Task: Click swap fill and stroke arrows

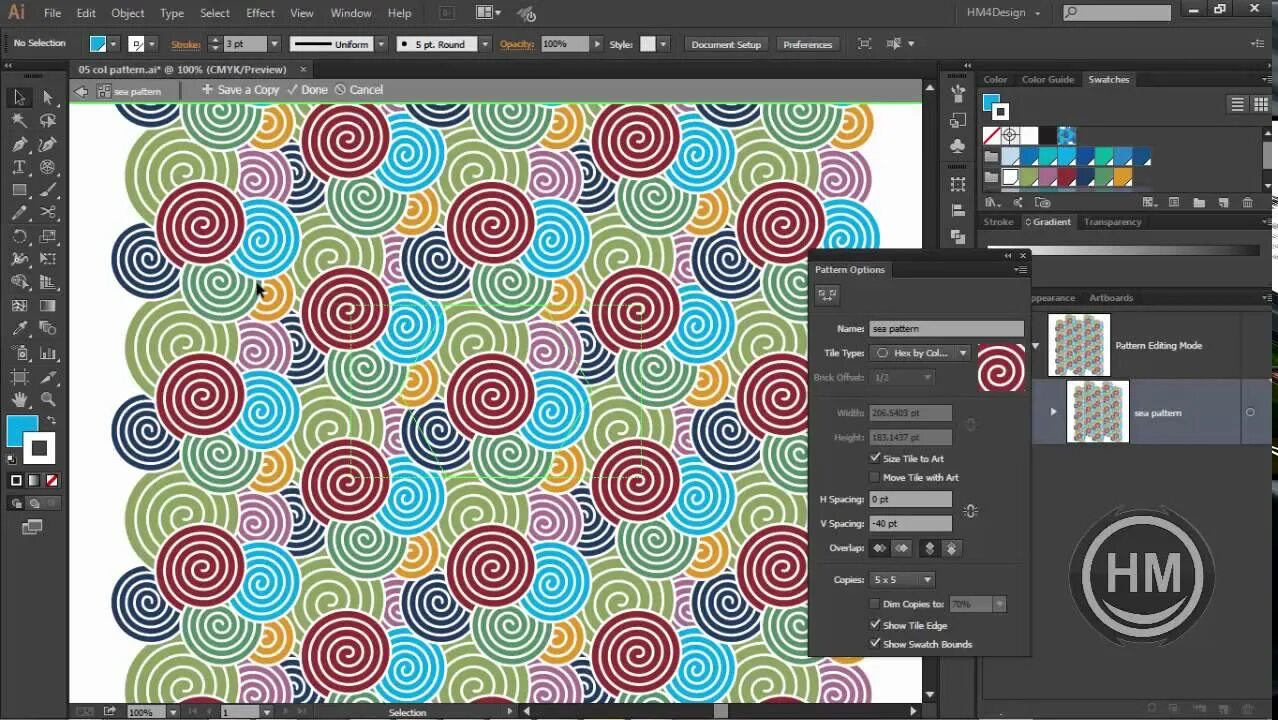Action: 50,421
